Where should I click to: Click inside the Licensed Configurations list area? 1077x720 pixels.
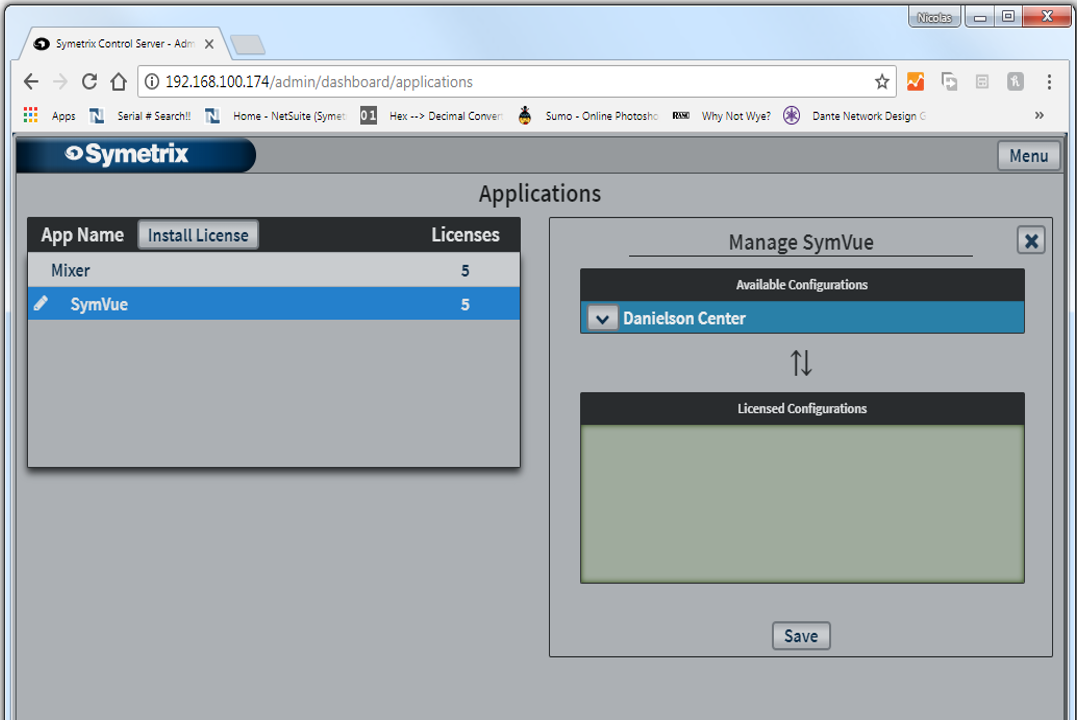click(802, 504)
